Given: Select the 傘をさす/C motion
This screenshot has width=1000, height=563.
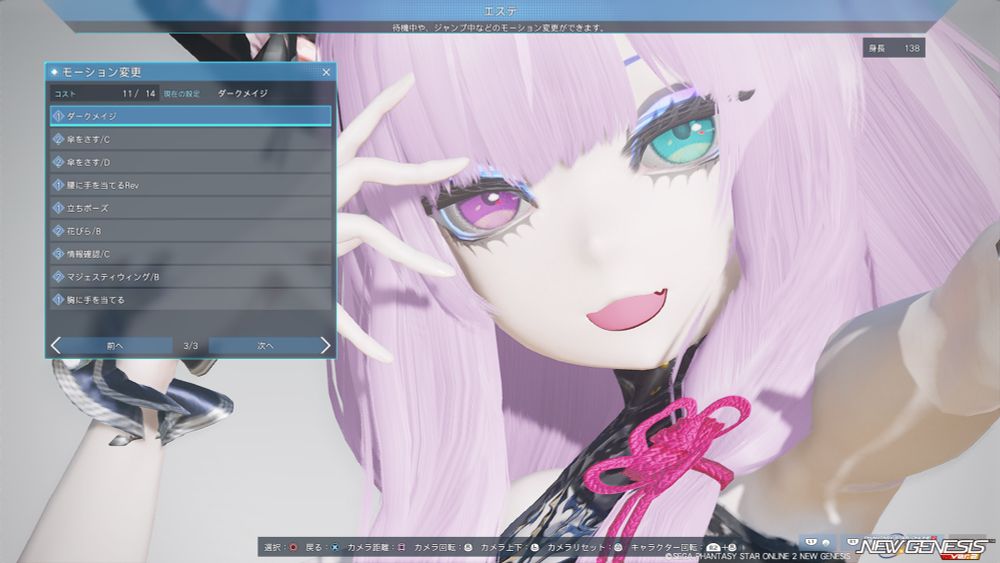Looking at the screenshot, I should coord(191,139).
